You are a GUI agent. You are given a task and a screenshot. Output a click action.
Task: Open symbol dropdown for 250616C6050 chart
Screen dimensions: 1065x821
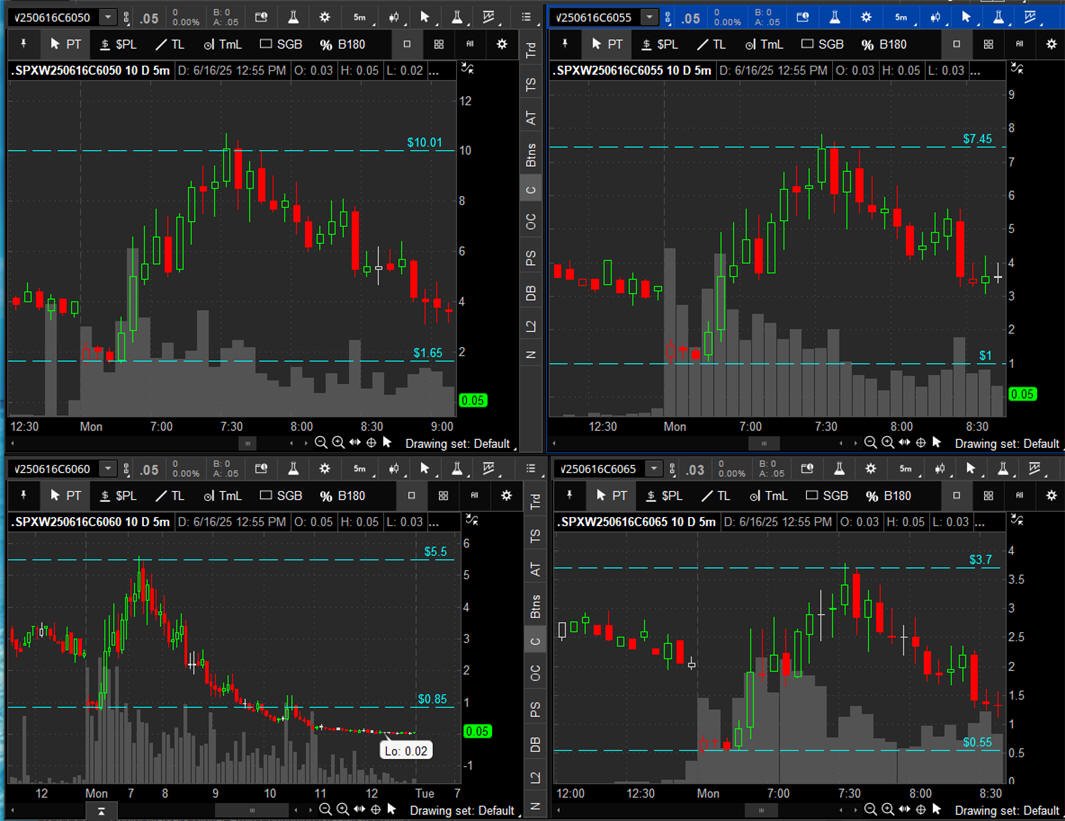(108, 18)
